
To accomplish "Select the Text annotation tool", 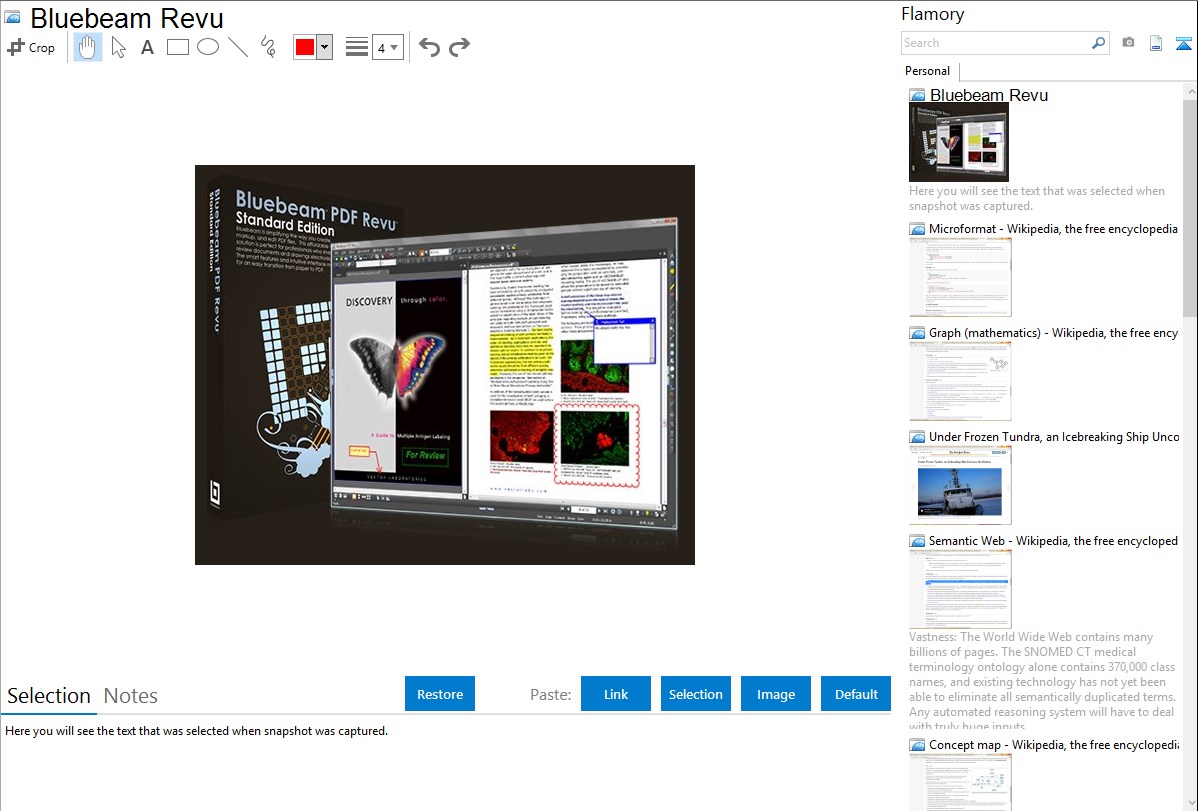I will [x=147, y=47].
